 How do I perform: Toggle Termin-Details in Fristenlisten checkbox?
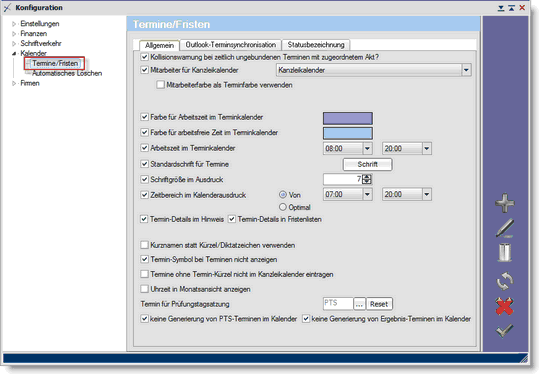[x=232, y=219]
